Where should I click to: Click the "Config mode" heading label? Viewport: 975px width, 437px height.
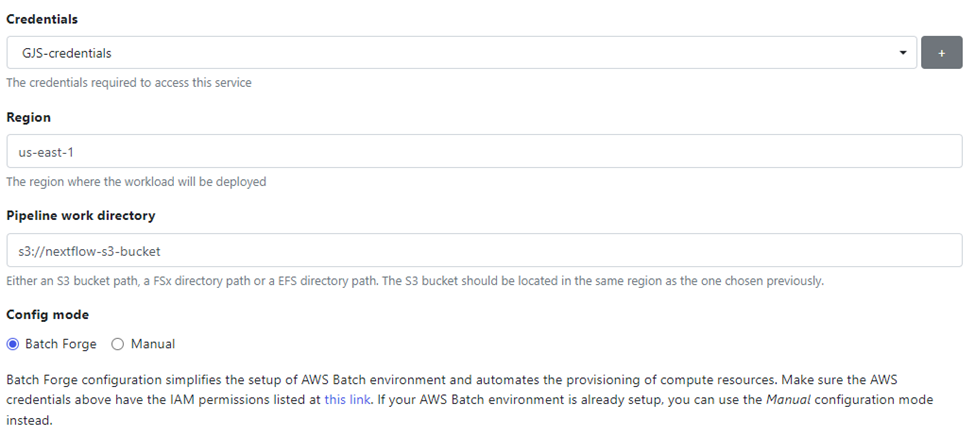tap(47, 314)
